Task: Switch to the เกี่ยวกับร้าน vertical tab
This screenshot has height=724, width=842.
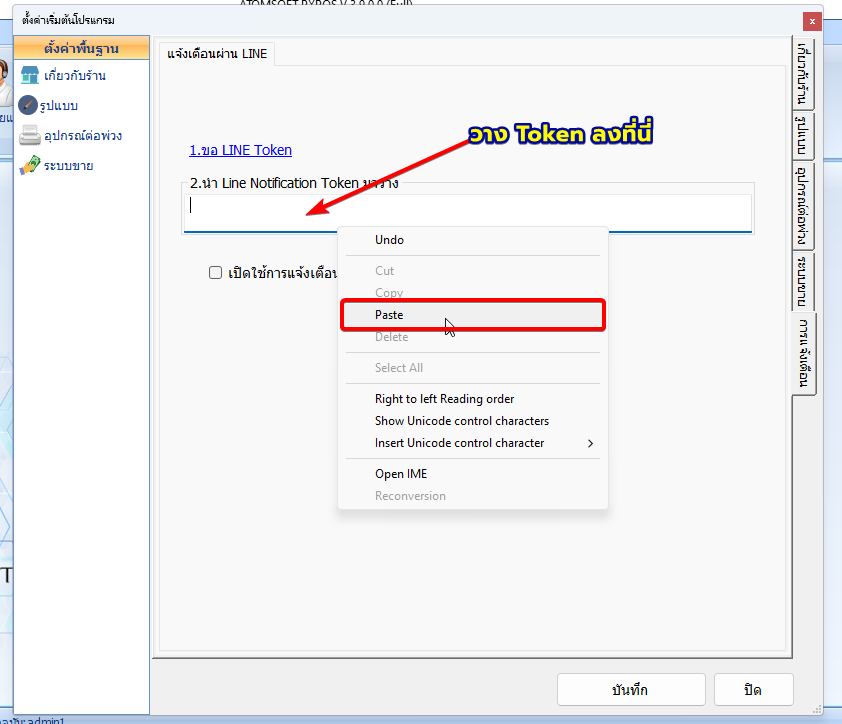Action: (803, 74)
